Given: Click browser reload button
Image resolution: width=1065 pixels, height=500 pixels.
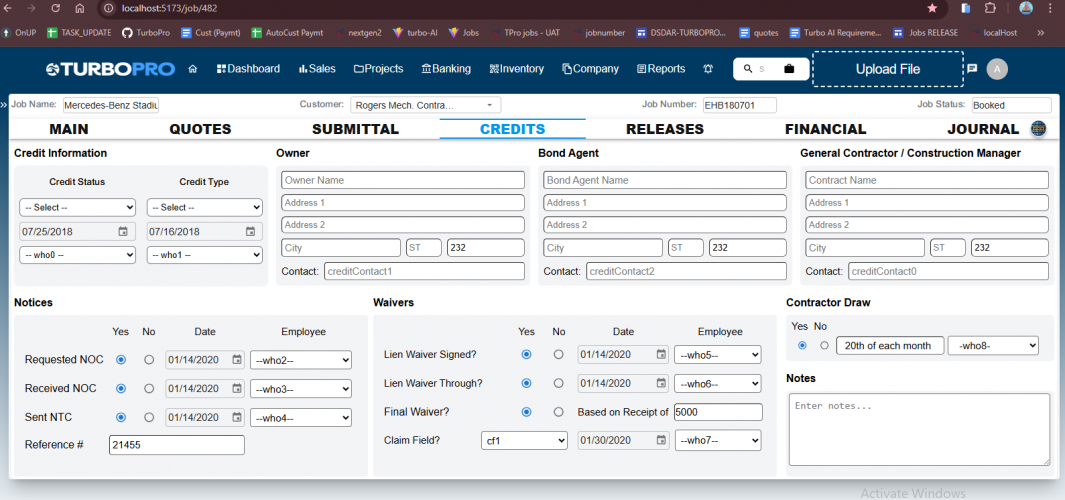Looking at the screenshot, I should coord(56,8).
